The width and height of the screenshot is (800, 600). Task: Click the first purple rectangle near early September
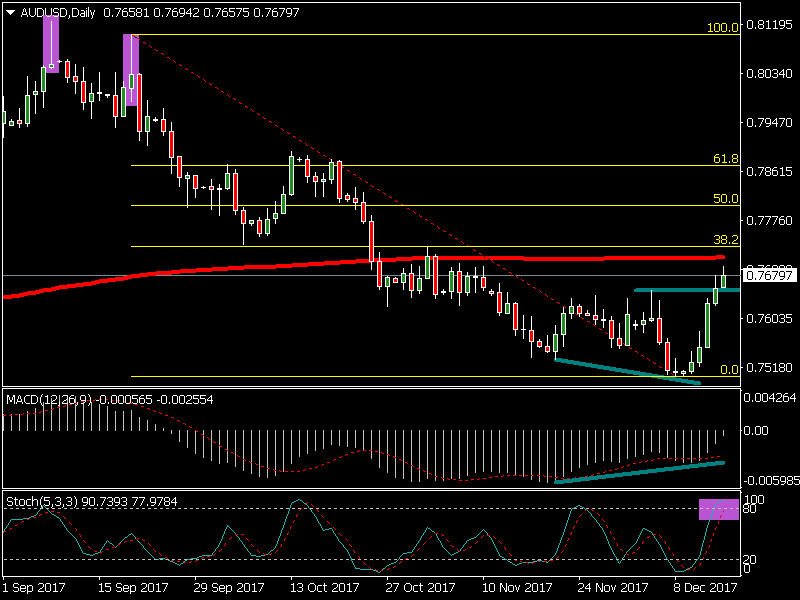pyautogui.click(x=51, y=45)
